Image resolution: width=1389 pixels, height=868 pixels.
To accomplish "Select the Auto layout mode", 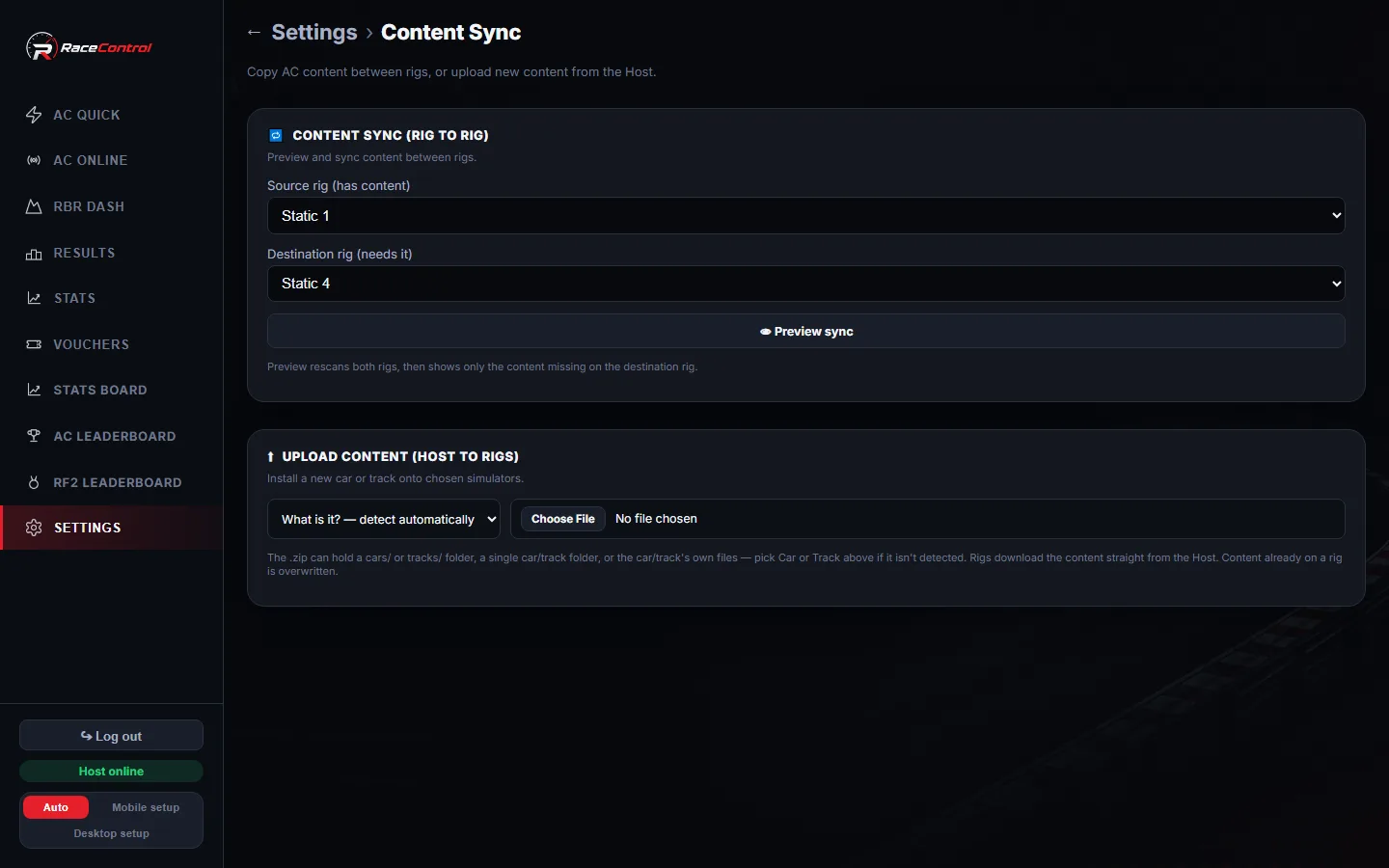I will (56, 807).
